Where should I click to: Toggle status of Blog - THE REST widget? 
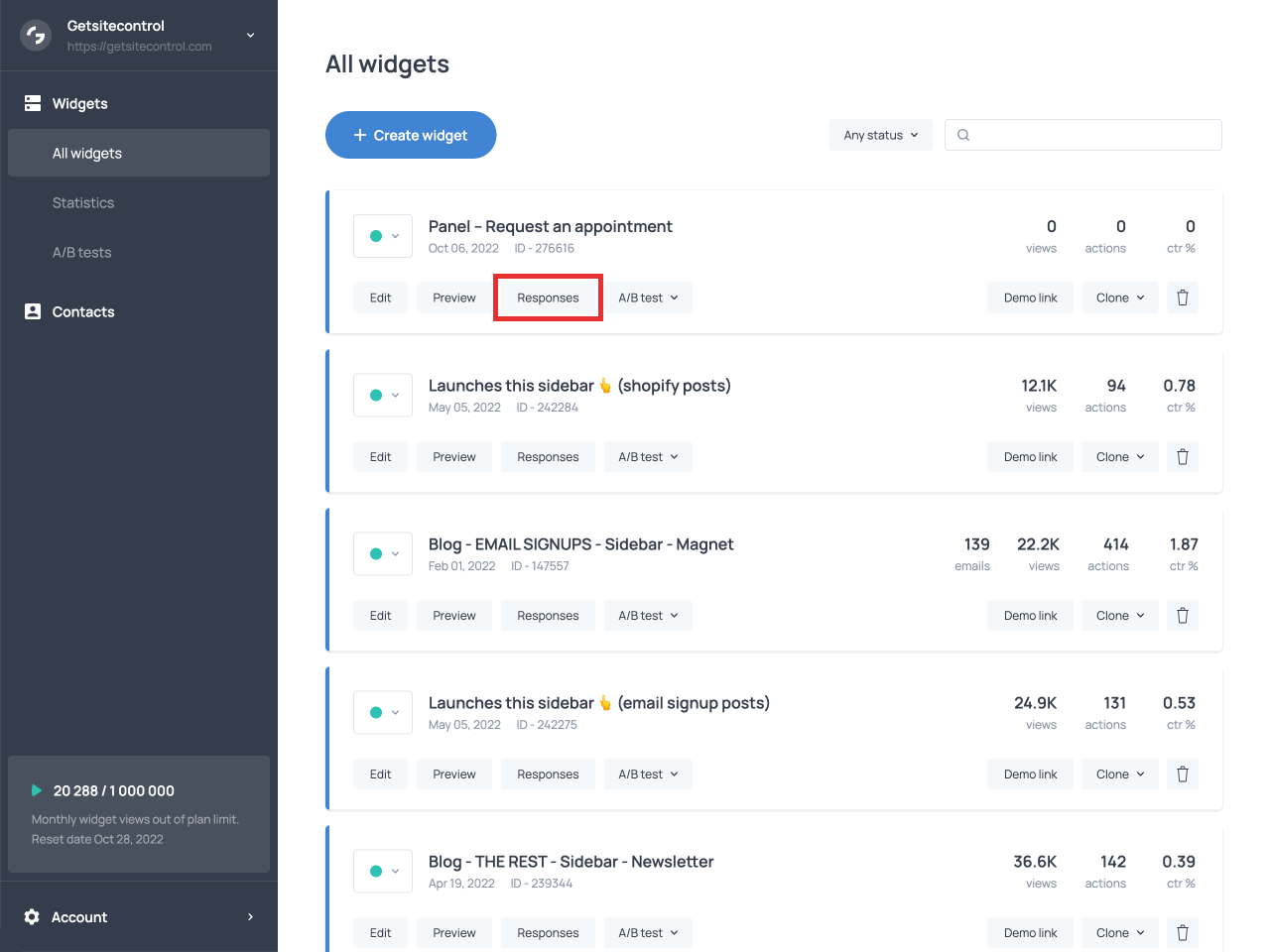click(383, 871)
